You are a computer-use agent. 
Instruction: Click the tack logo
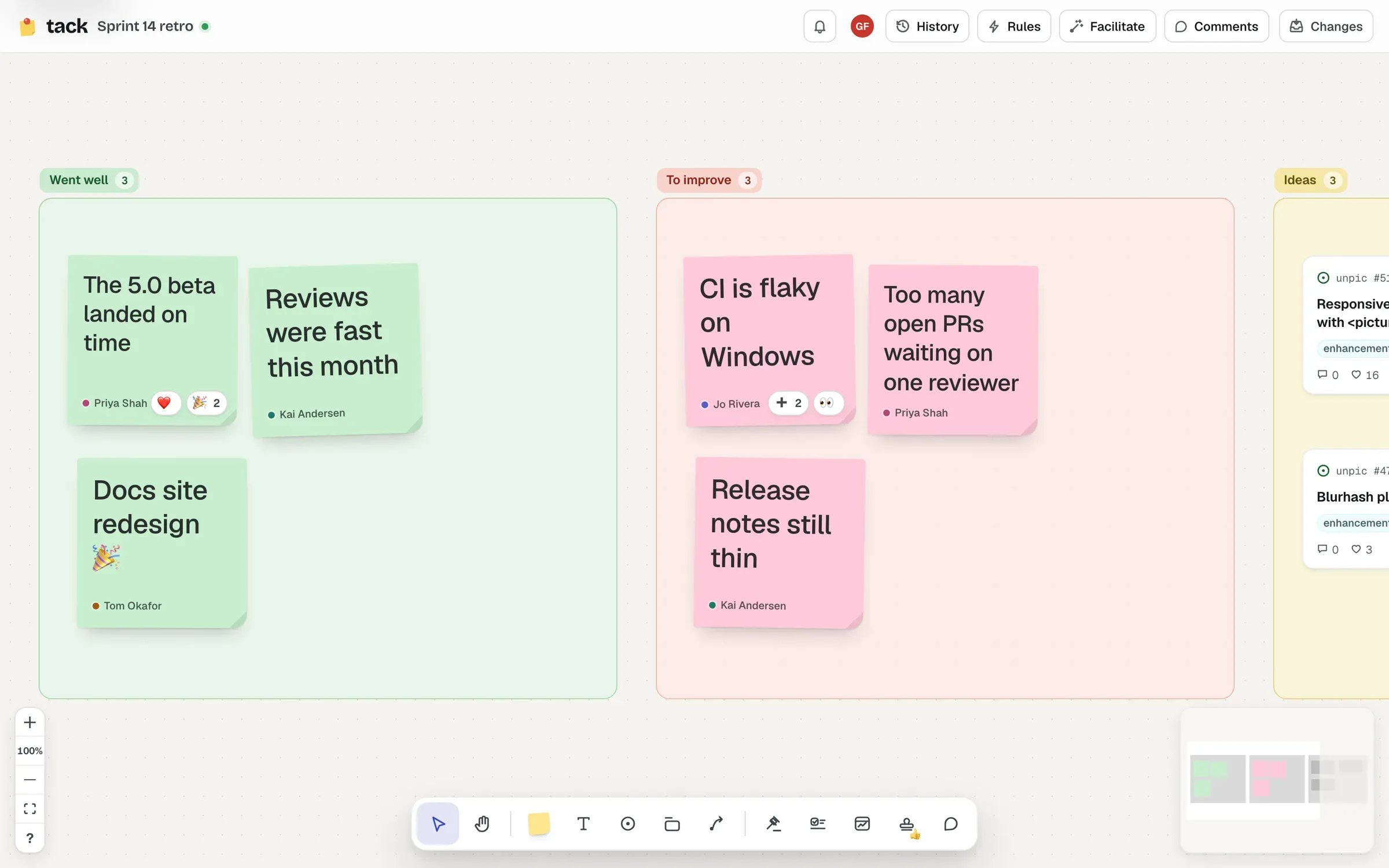tap(53, 26)
